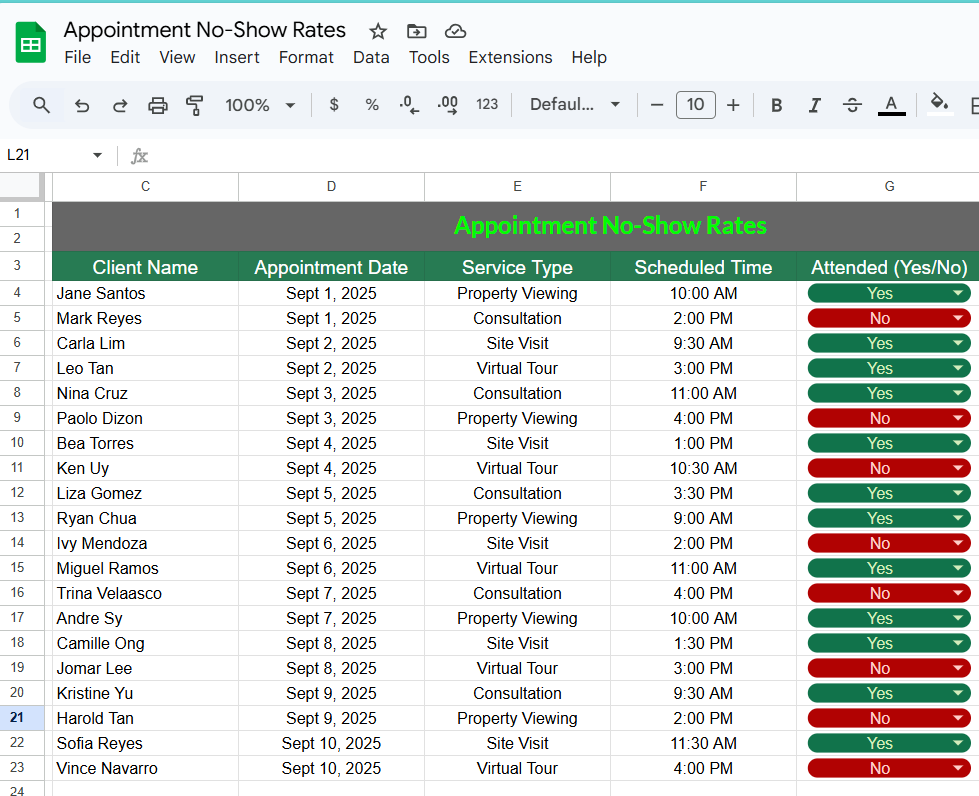
Task: Click the select-all corner box
Action: click(22, 187)
